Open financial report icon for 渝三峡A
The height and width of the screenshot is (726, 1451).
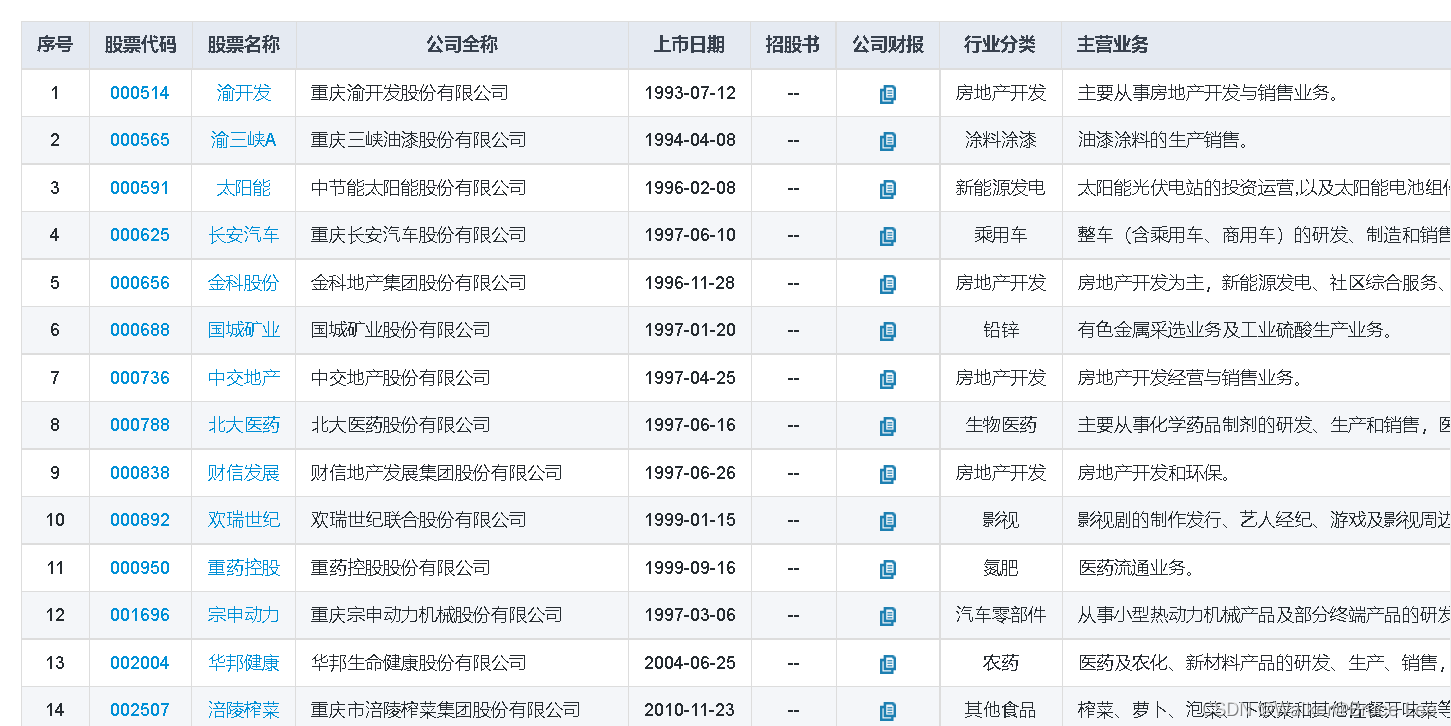pos(888,141)
